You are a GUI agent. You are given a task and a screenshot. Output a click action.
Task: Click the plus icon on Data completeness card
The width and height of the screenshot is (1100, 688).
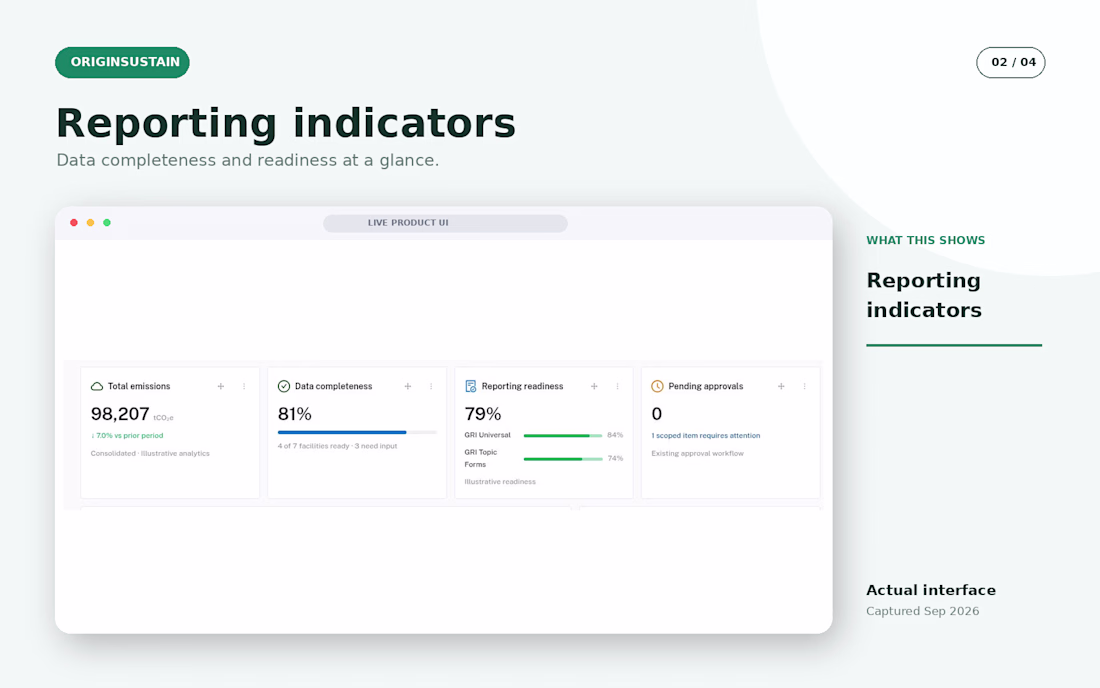point(408,386)
